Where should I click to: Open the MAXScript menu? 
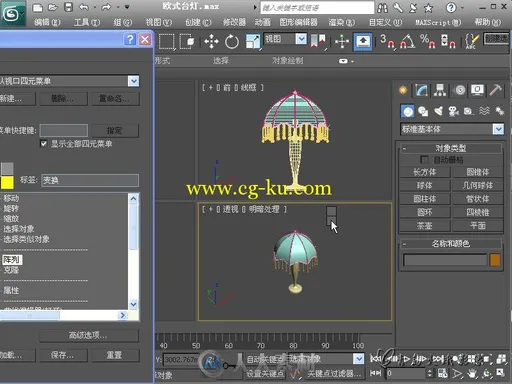coord(438,22)
